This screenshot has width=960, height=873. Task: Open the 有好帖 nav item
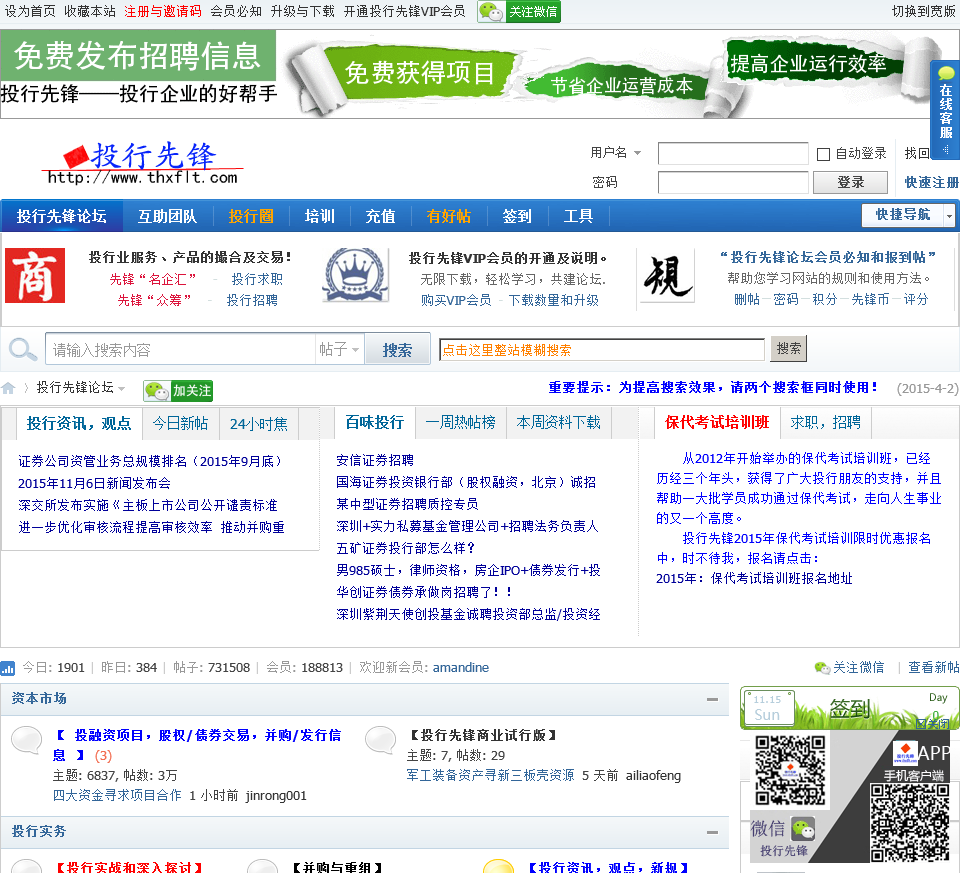449,216
